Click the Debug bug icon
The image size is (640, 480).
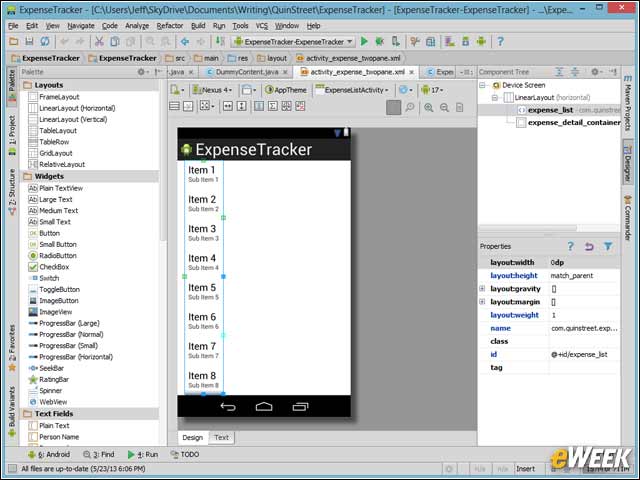pos(380,42)
